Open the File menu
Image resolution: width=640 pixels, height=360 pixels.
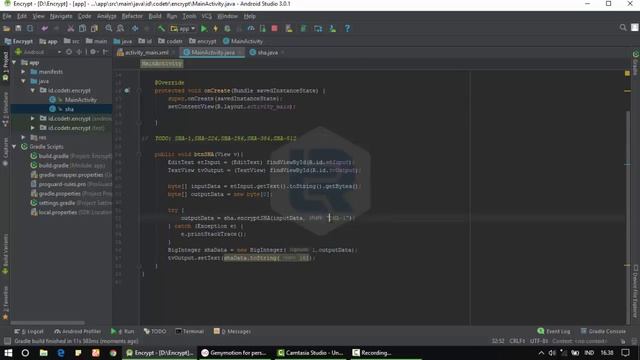(7, 16)
